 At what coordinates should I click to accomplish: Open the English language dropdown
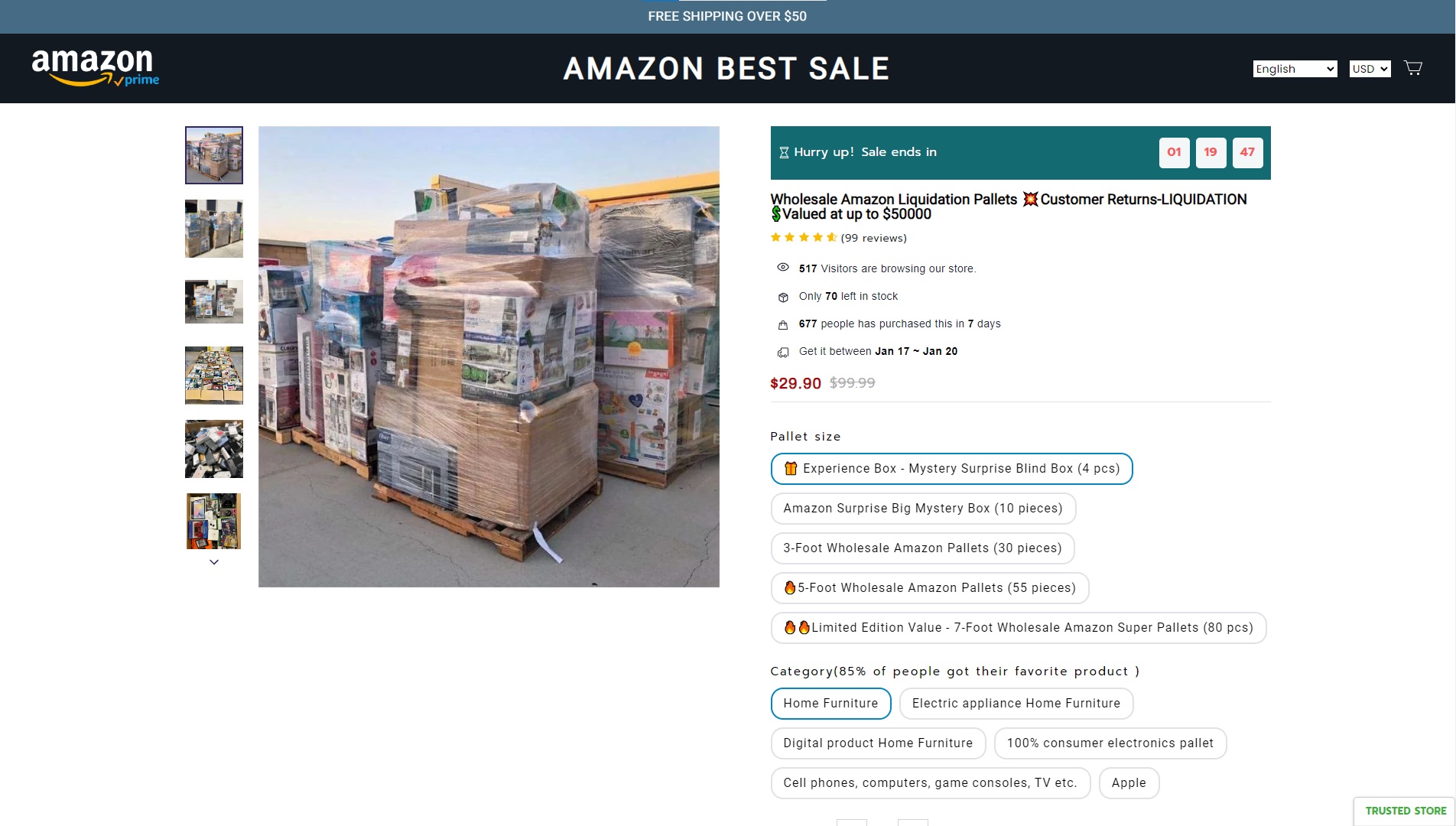click(1295, 69)
